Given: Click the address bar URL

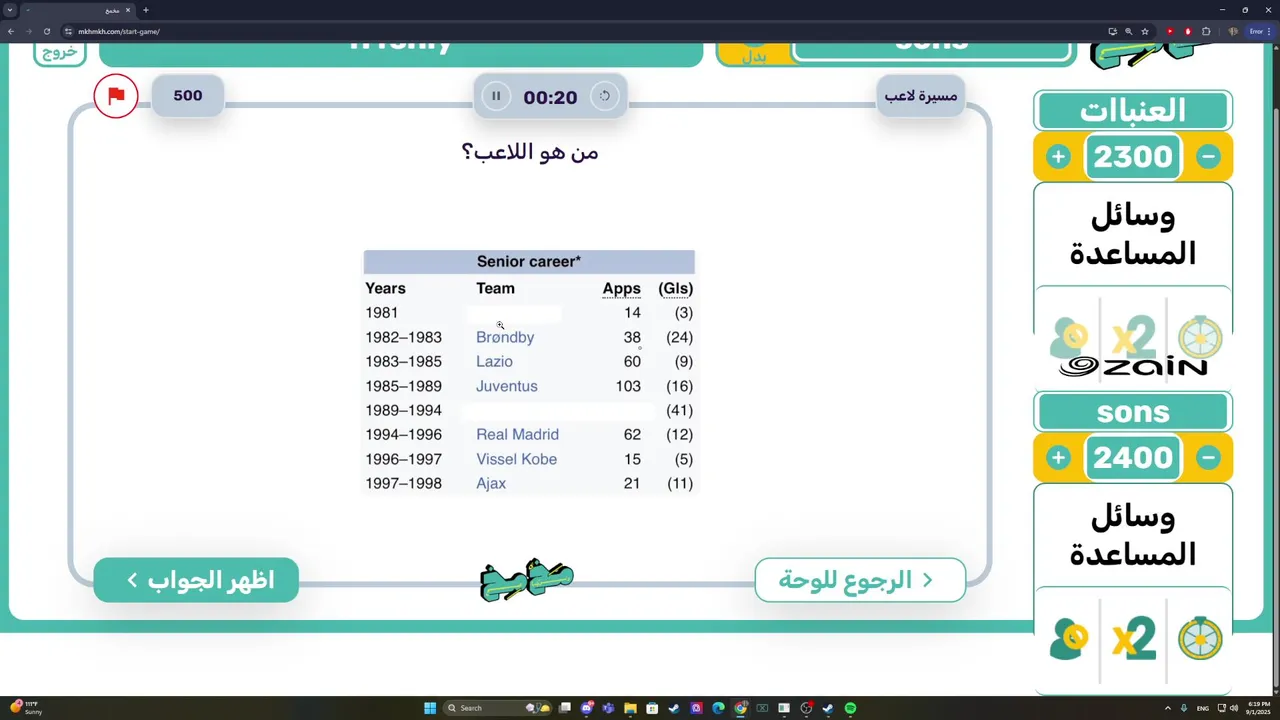Looking at the screenshot, I should click(119, 31).
